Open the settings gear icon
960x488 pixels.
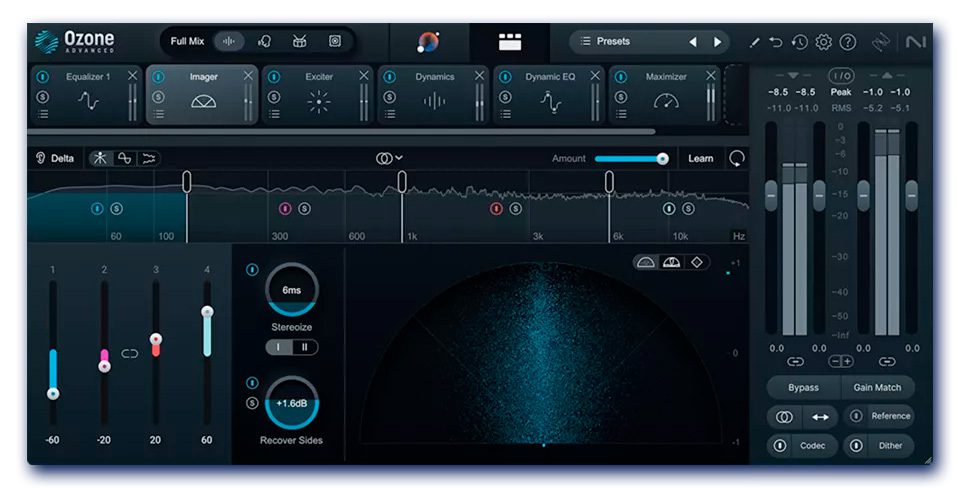pyautogui.click(x=823, y=42)
